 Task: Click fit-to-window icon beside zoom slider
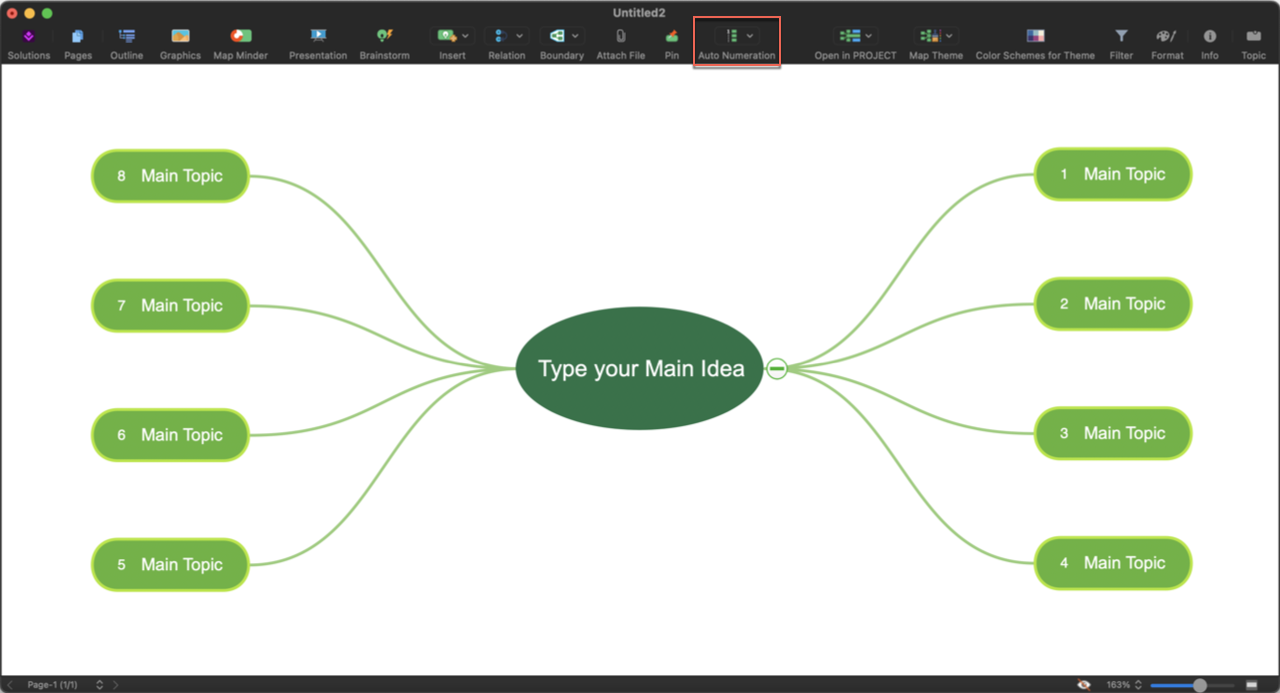1251,685
